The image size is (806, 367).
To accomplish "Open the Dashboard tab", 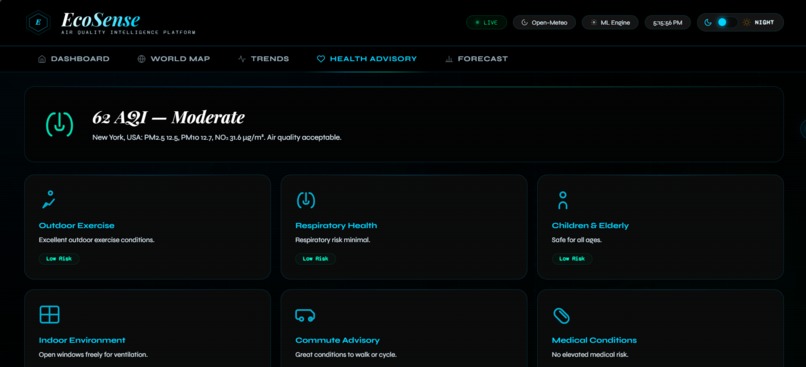I will pos(74,59).
